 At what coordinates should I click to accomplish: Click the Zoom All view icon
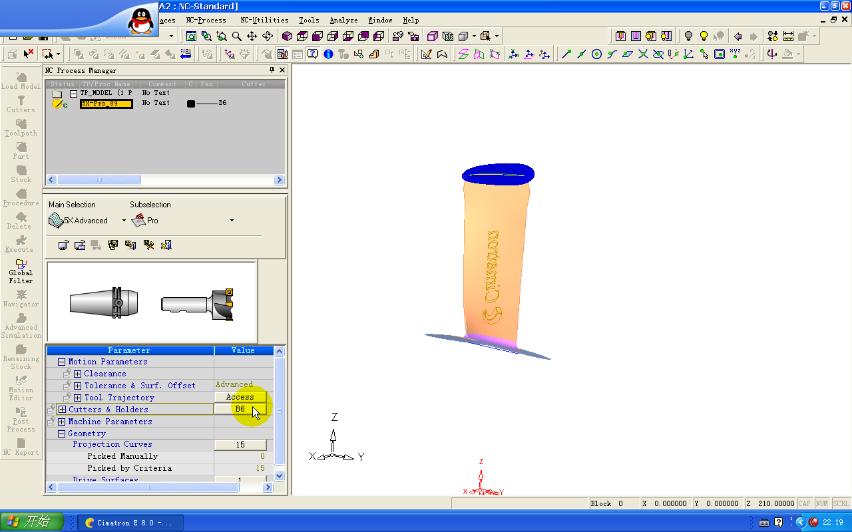click(x=191, y=36)
